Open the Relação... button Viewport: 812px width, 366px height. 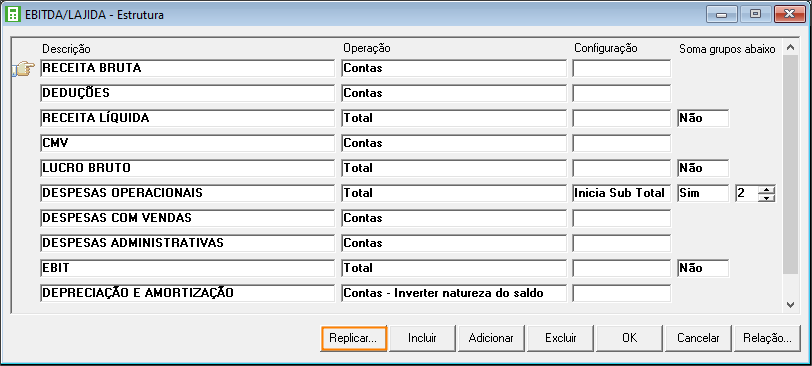coord(767,339)
